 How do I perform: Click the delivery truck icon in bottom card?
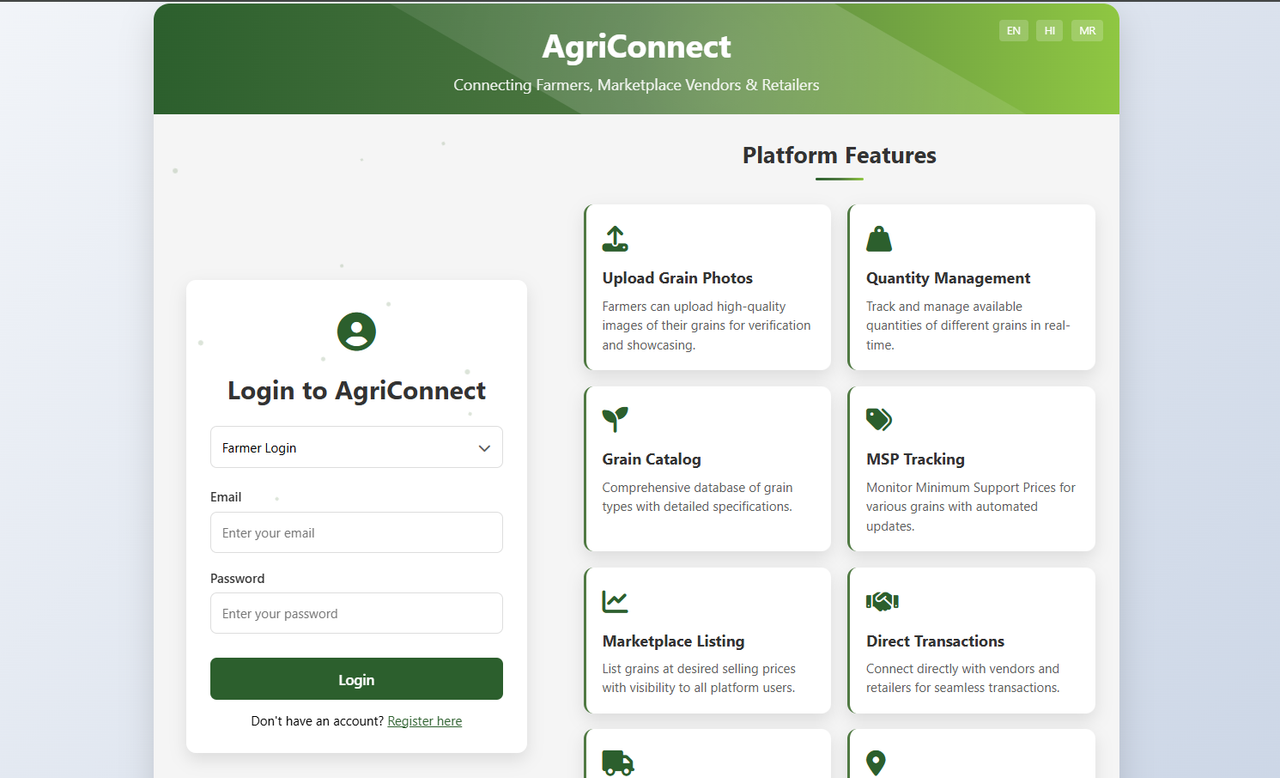point(618,763)
